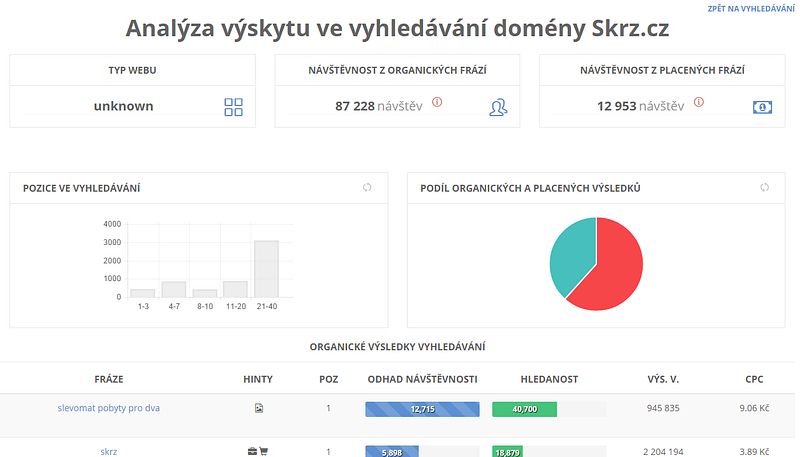Sort table by POZ column
The height and width of the screenshot is (457, 800).
[x=329, y=379]
